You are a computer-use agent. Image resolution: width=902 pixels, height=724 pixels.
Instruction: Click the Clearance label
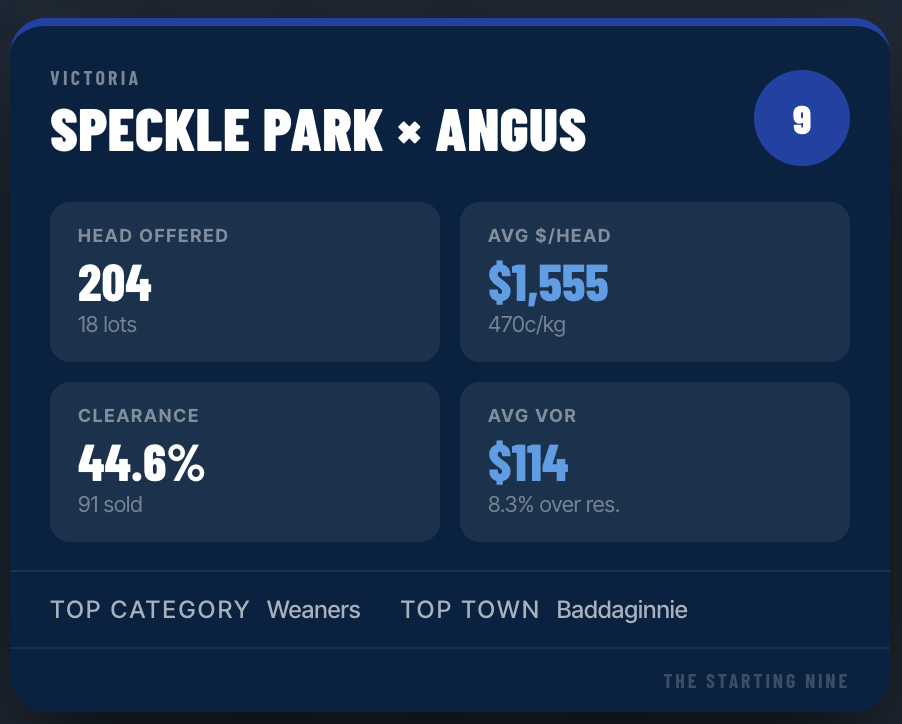pos(138,415)
